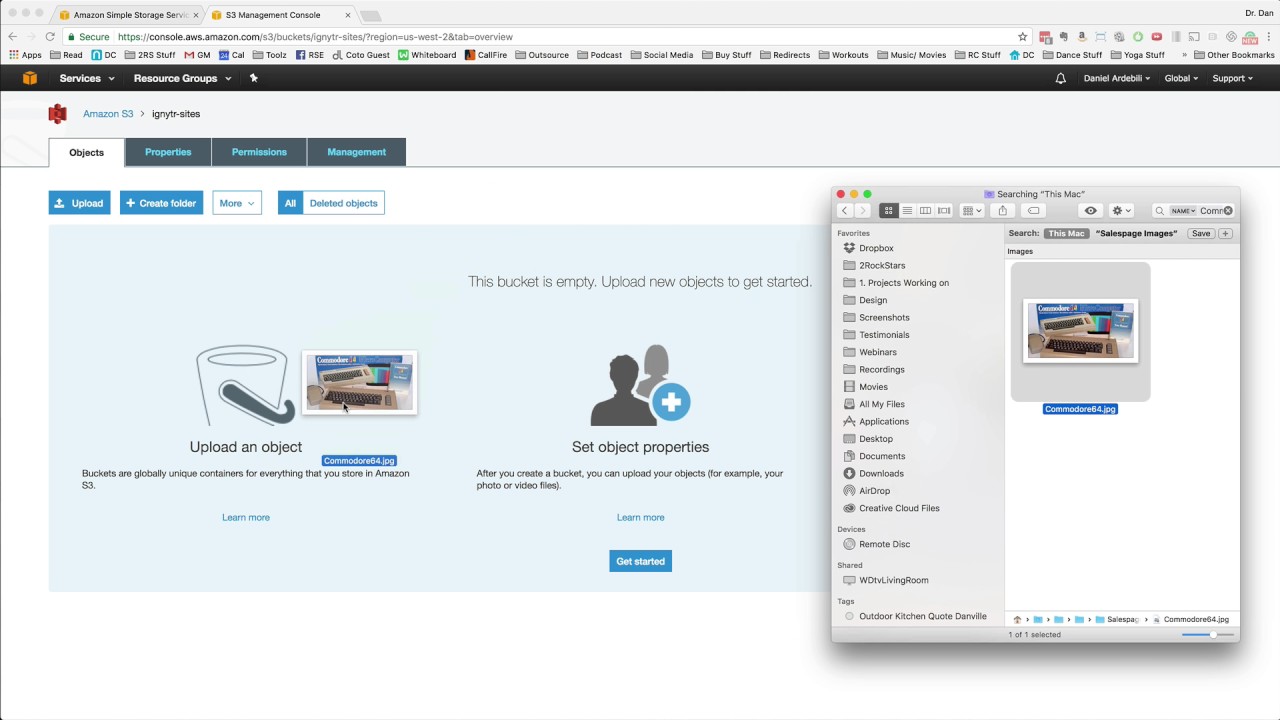Click the Create folder button
This screenshot has width=1280, height=720.
point(161,203)
